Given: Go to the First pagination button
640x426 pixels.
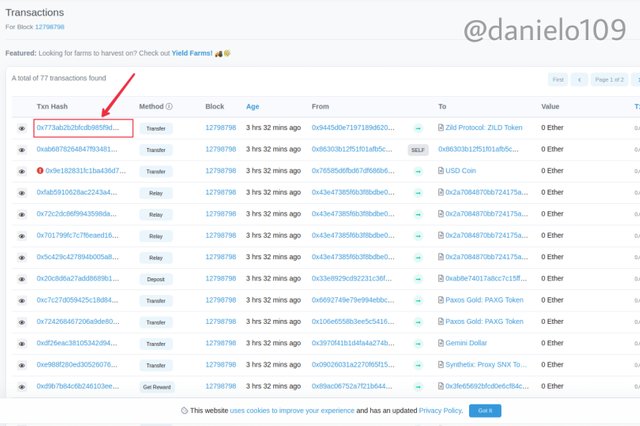Looking at the screenshot, I should [x=558, y=80].
